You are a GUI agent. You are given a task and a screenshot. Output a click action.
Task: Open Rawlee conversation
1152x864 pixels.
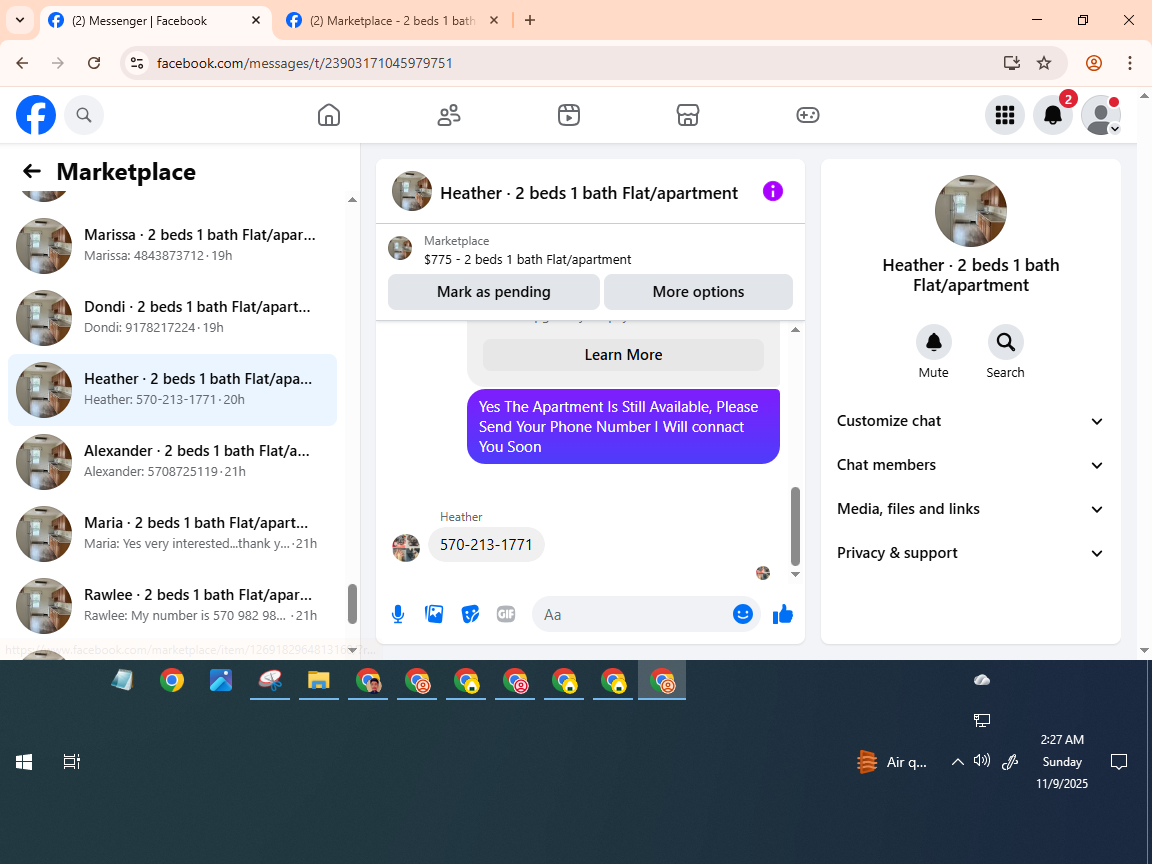[172, 605]
